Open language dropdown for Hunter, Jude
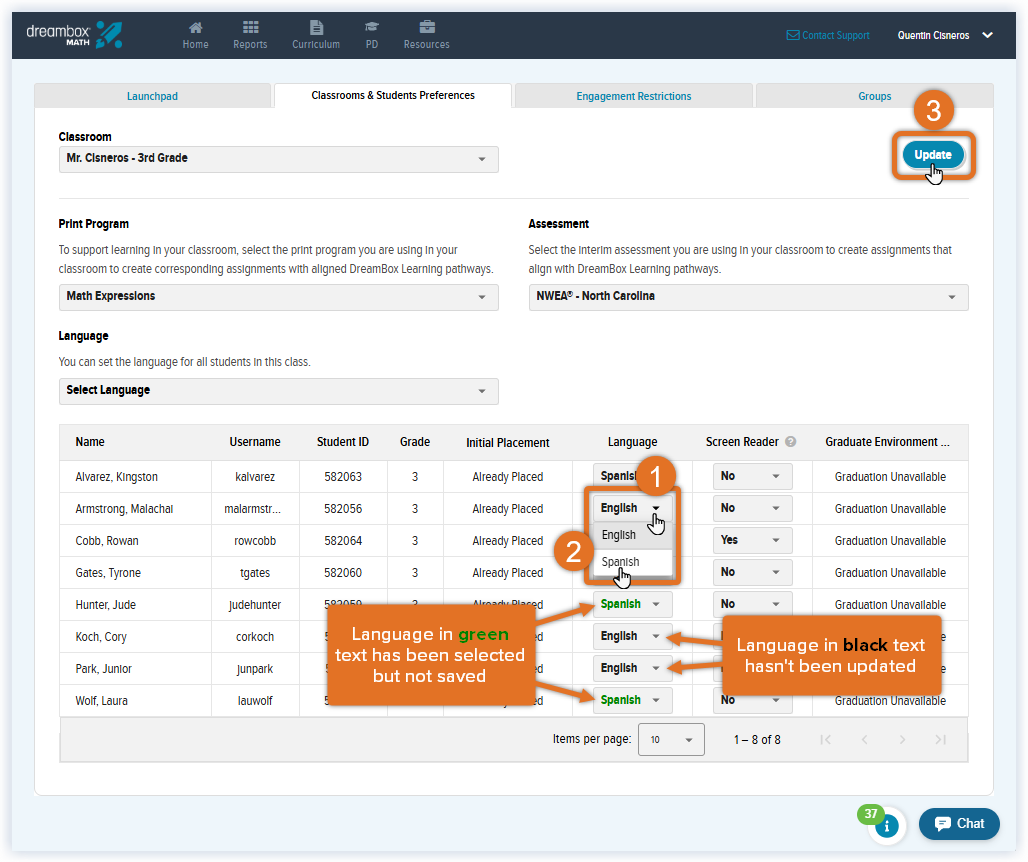Image resolution: width=1028 pixels, height=862 pixels. coord(632,604)
